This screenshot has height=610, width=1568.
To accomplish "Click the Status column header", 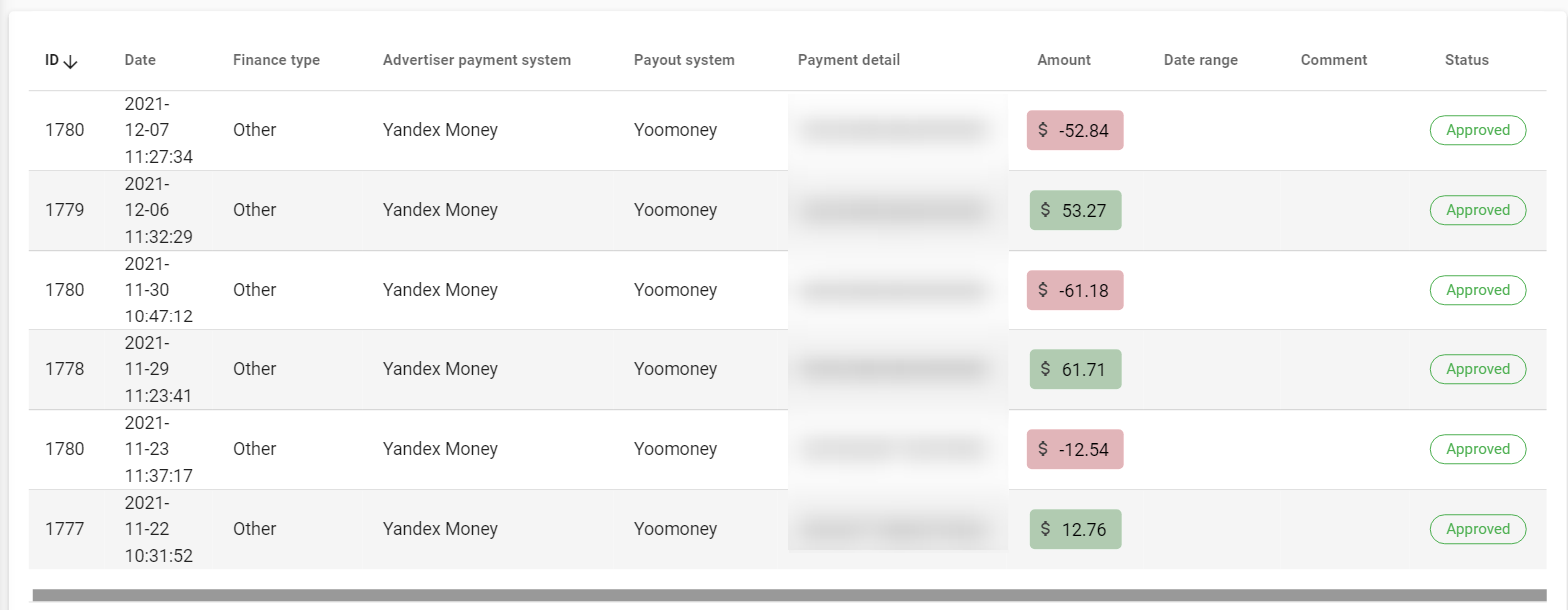I will coord(1466,60).
